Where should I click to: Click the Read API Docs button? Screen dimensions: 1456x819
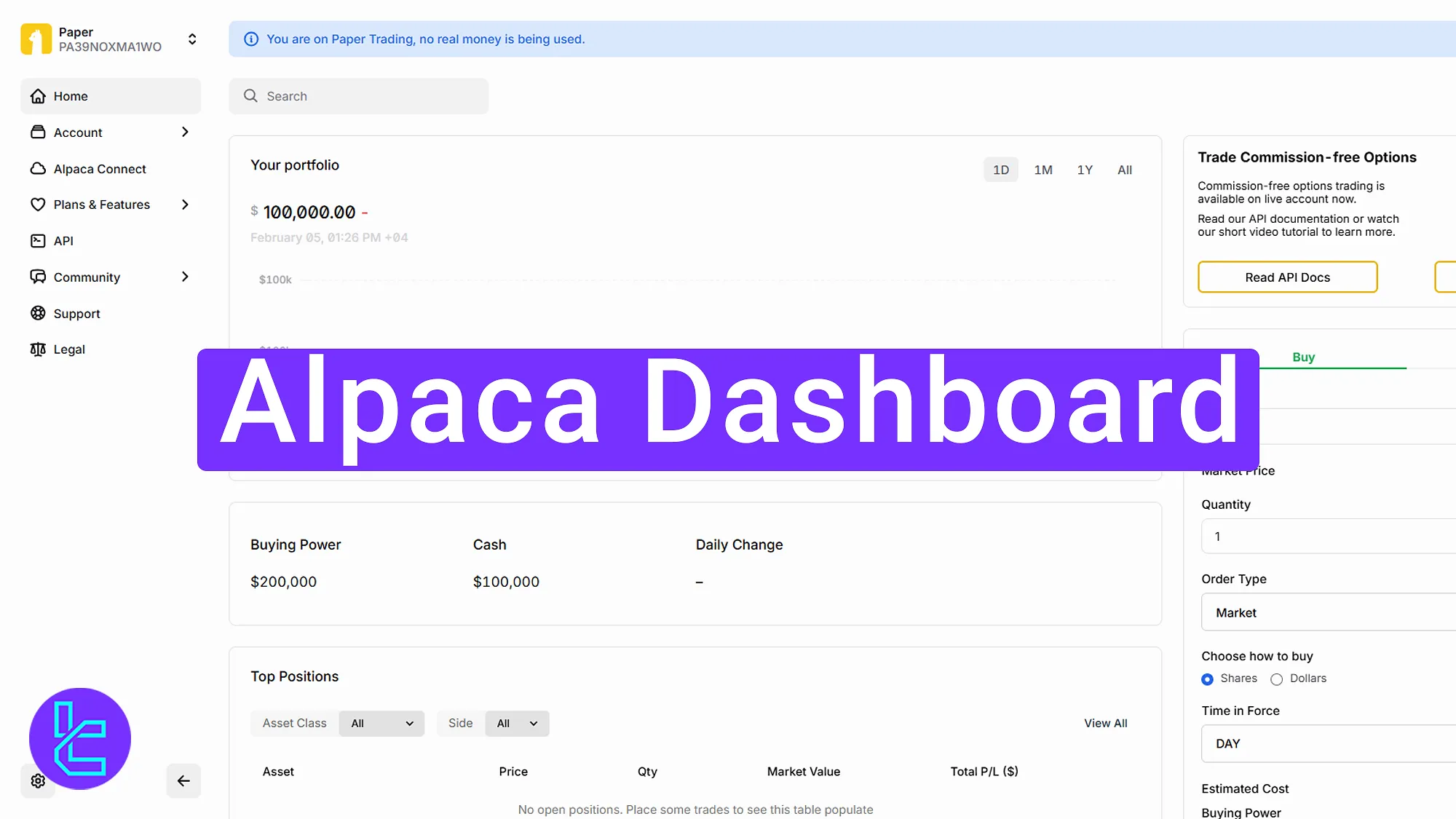(x=1287, y=277)
